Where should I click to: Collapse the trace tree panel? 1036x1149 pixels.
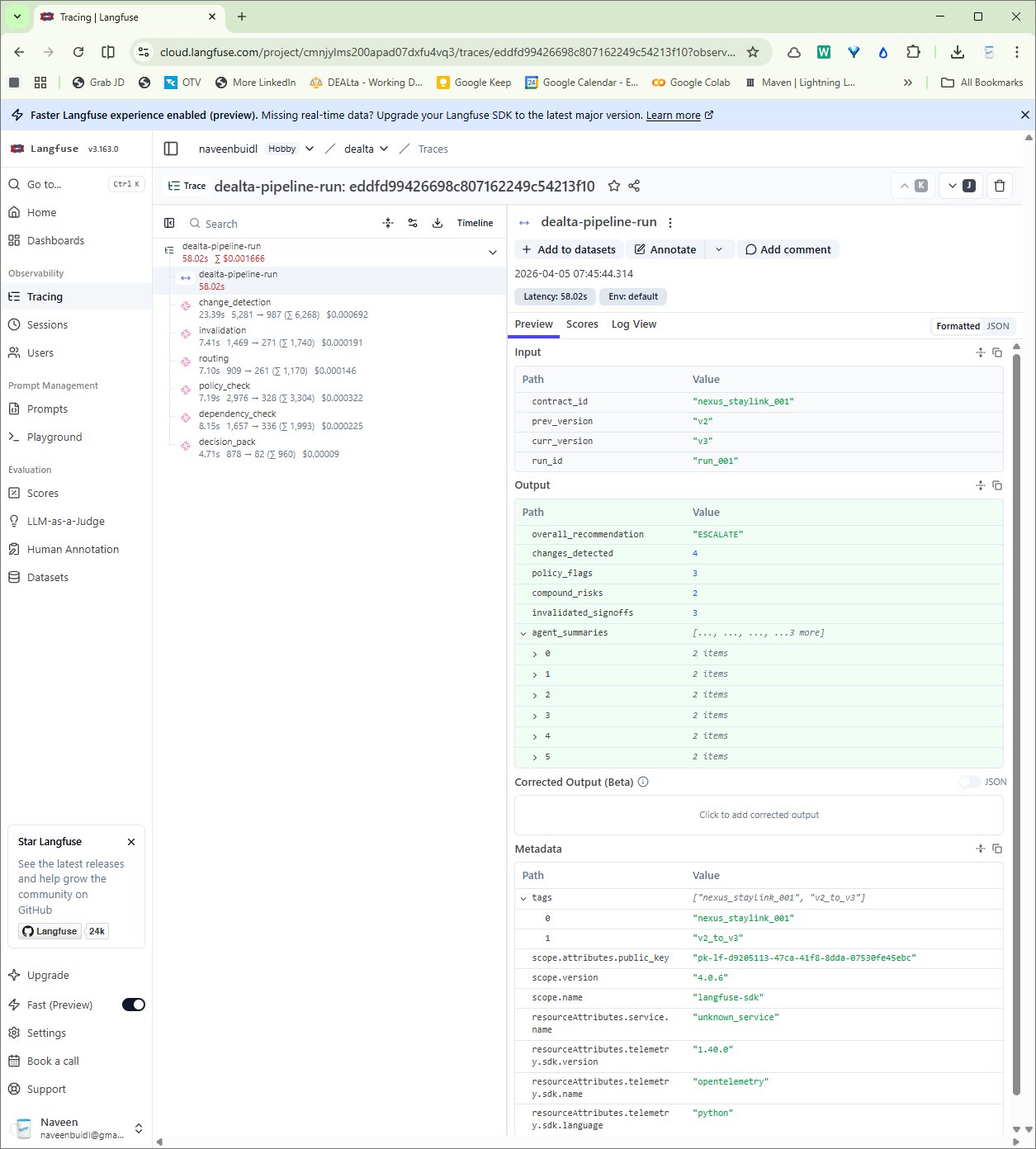tap(169, 223)
